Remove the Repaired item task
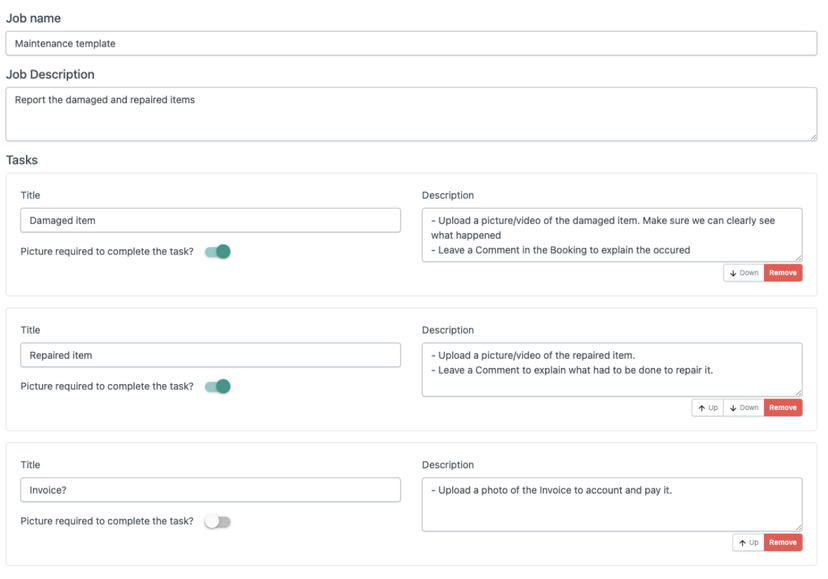The image size is (828, 579). [x=783, y=408]
